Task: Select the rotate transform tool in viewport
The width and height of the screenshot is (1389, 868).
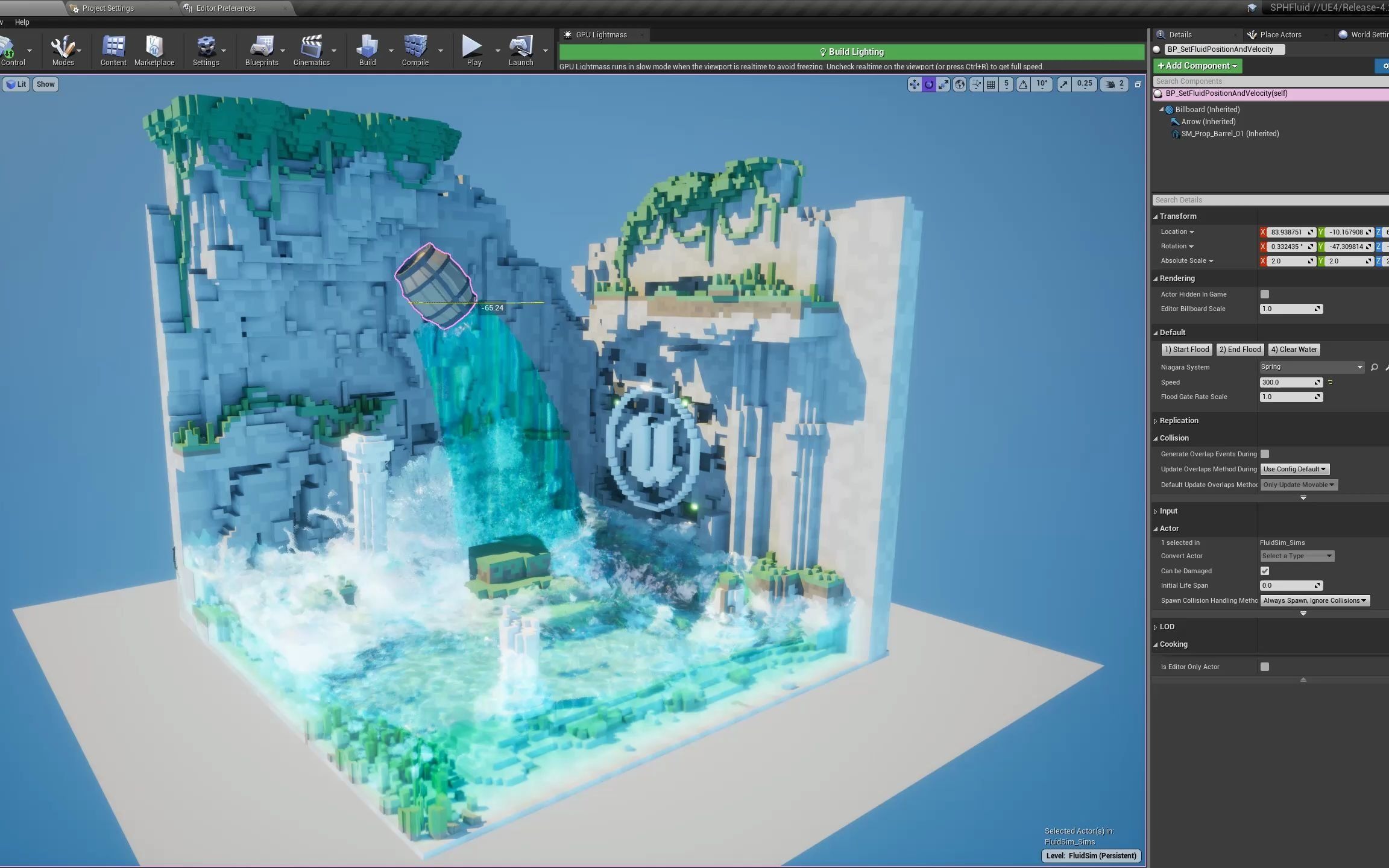Action: pos(928,84)
